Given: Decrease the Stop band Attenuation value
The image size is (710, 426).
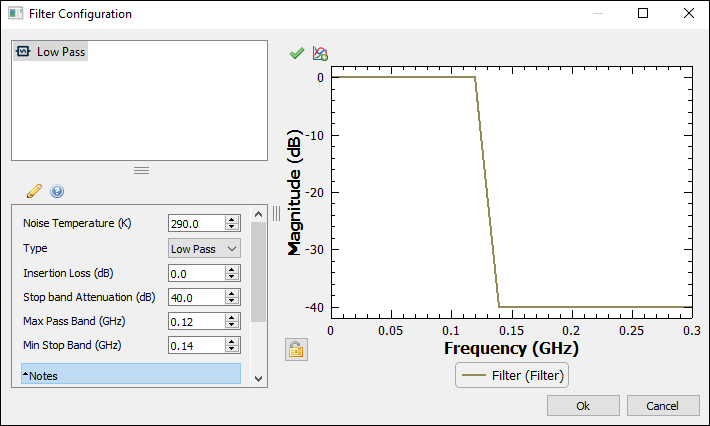Looking at the screenshot, I should tap(232, 301).
